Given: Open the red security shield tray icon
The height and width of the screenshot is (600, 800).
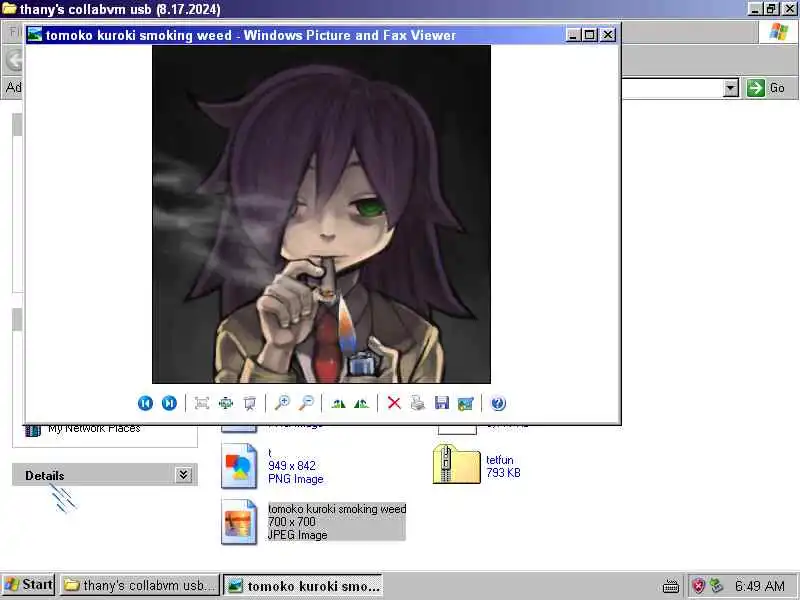Looking at the screenshot, I should point(698,585).
